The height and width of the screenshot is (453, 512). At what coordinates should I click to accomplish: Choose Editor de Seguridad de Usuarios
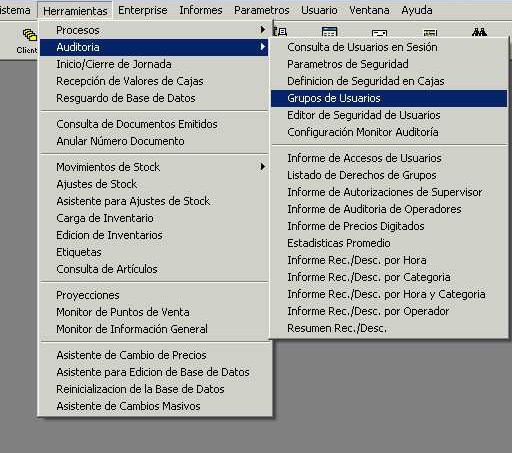click(x=389, y=115)
